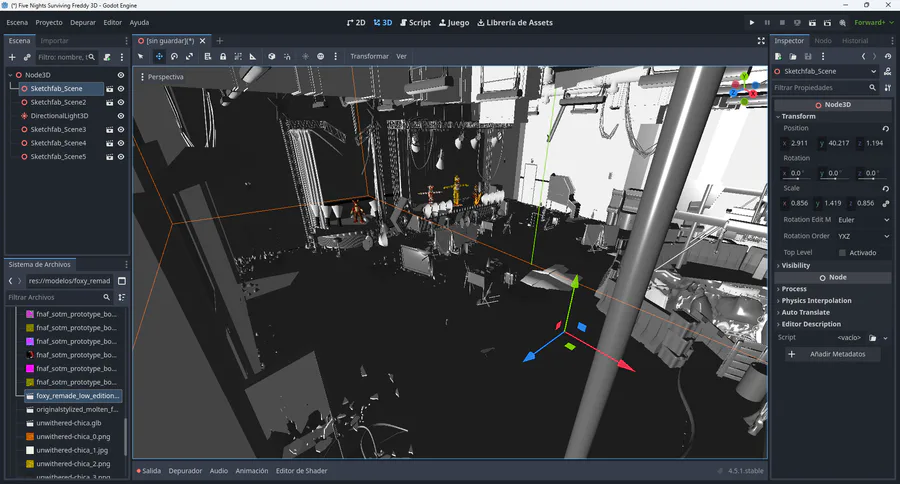Collapse the Node3D tree root

[10, 75]
